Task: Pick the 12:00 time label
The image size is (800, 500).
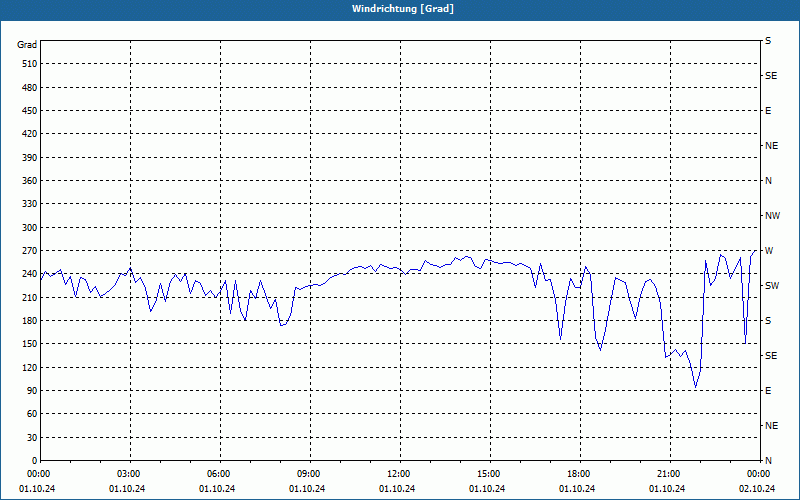Action: 398,474
